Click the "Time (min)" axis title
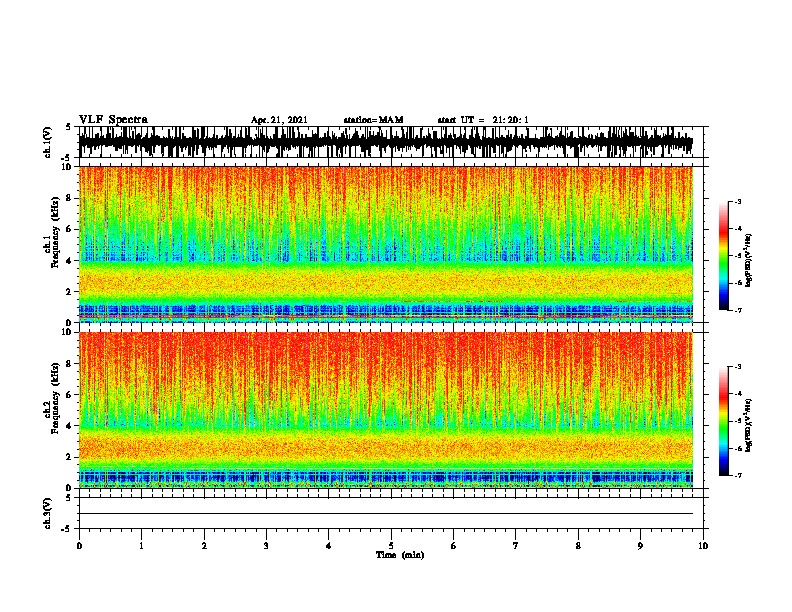Screen dimensions: 792x612 (400, 555)
